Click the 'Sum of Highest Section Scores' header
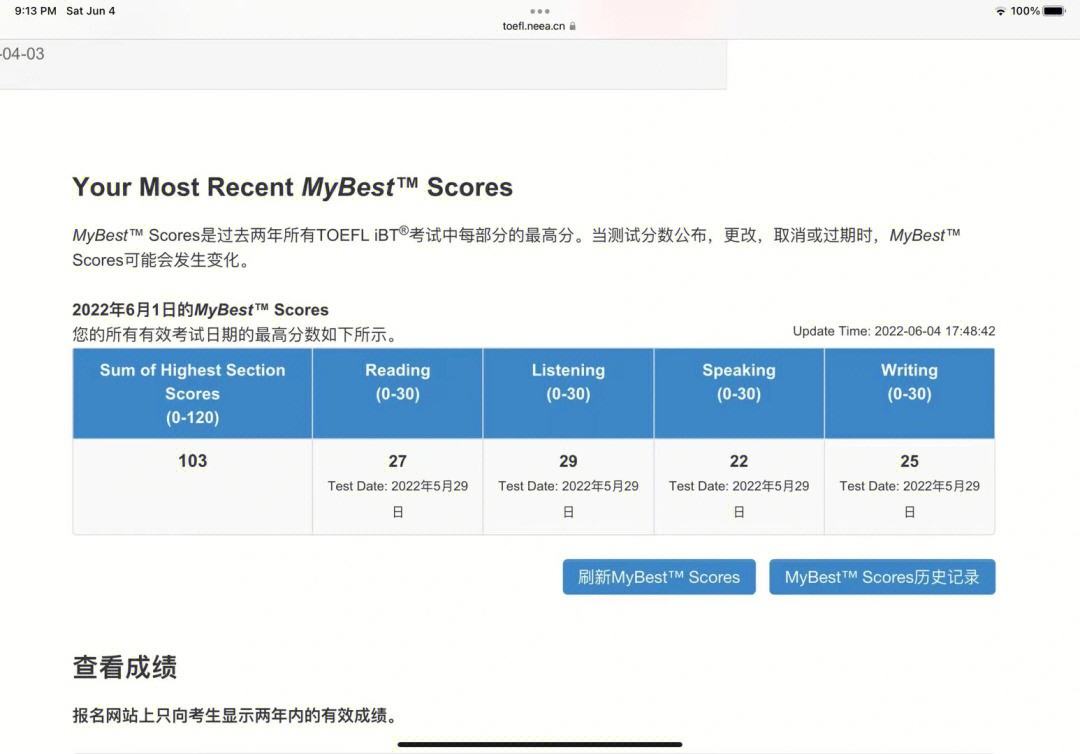 click(x=192, y=393)
